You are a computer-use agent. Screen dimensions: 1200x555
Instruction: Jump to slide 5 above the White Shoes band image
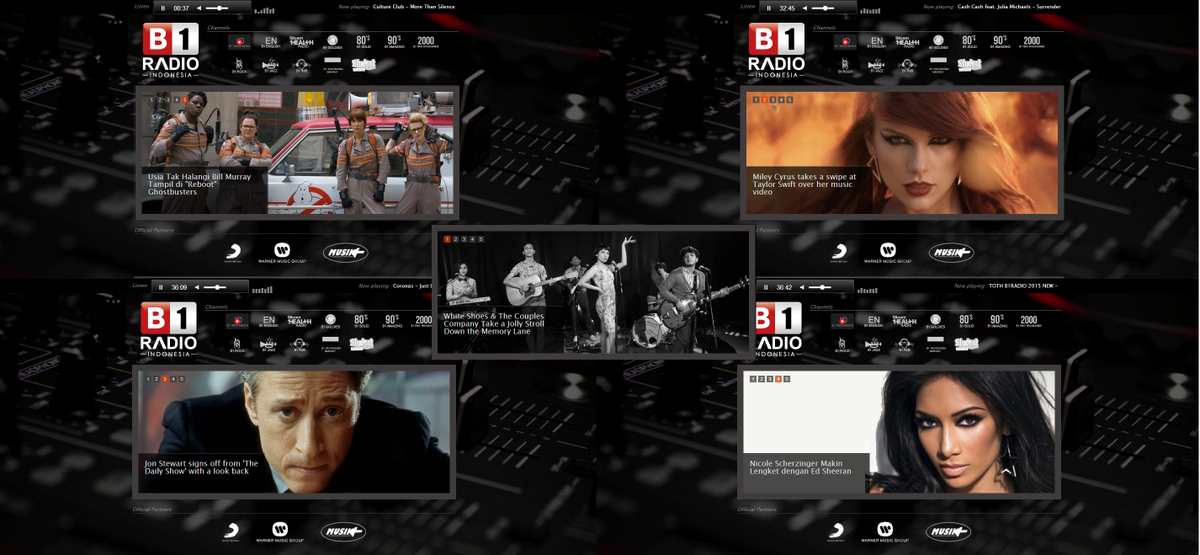pos(481,240)
